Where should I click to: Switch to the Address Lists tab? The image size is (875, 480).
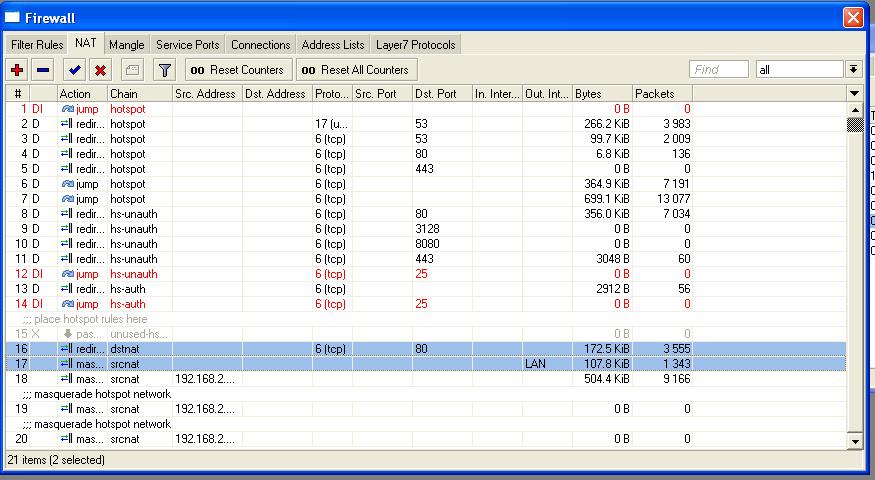tap(333, 45)
